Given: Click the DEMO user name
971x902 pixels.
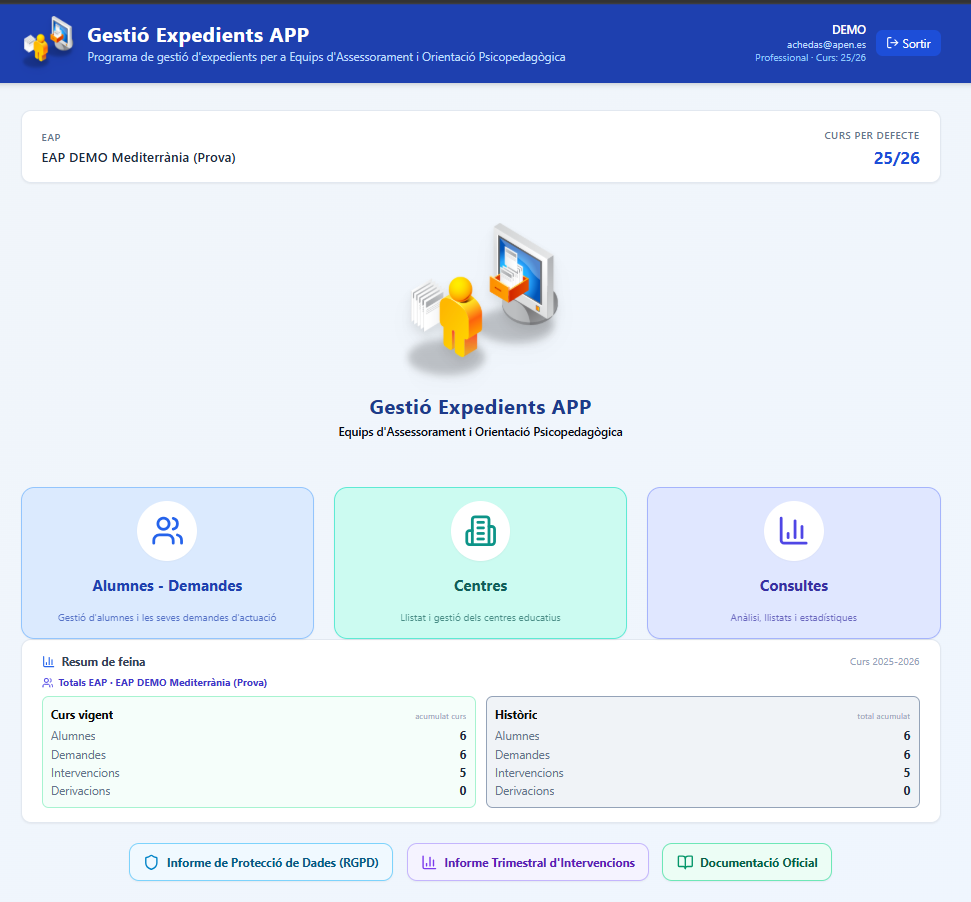Looking at the screenshot, I should point(849,30).
